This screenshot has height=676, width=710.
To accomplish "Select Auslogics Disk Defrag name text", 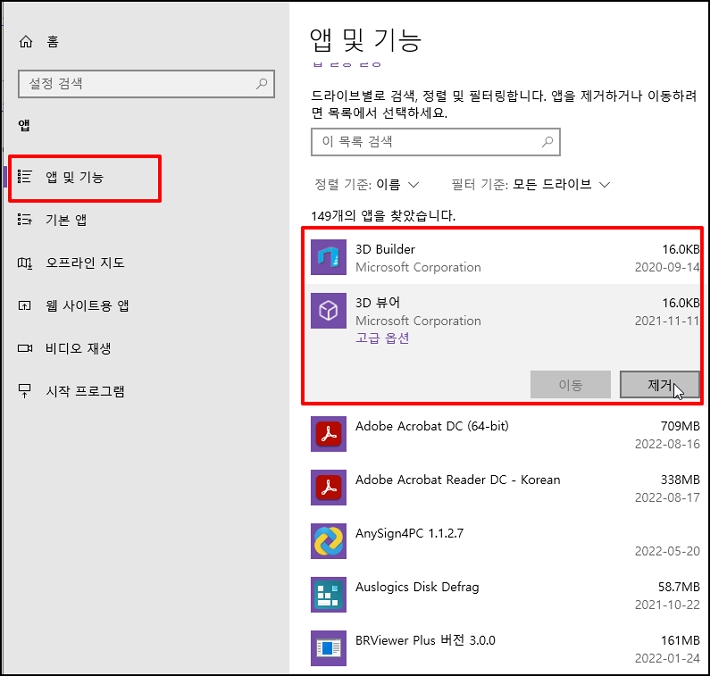I will (x=417, y=587).
